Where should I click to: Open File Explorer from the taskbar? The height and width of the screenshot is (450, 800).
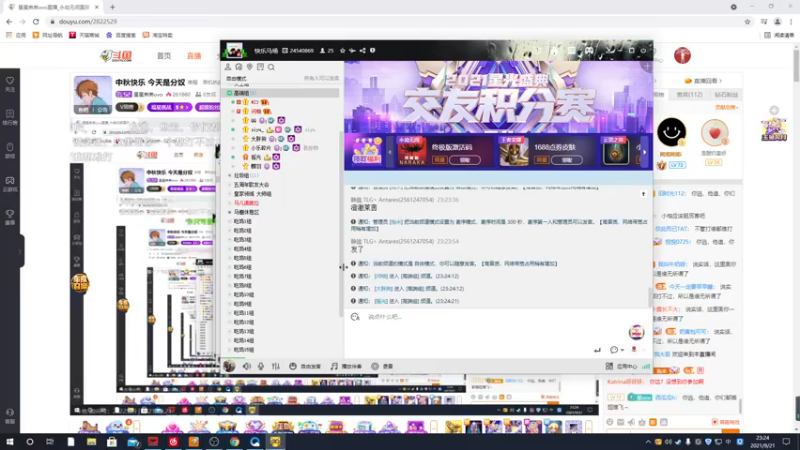tap(91, 441)
